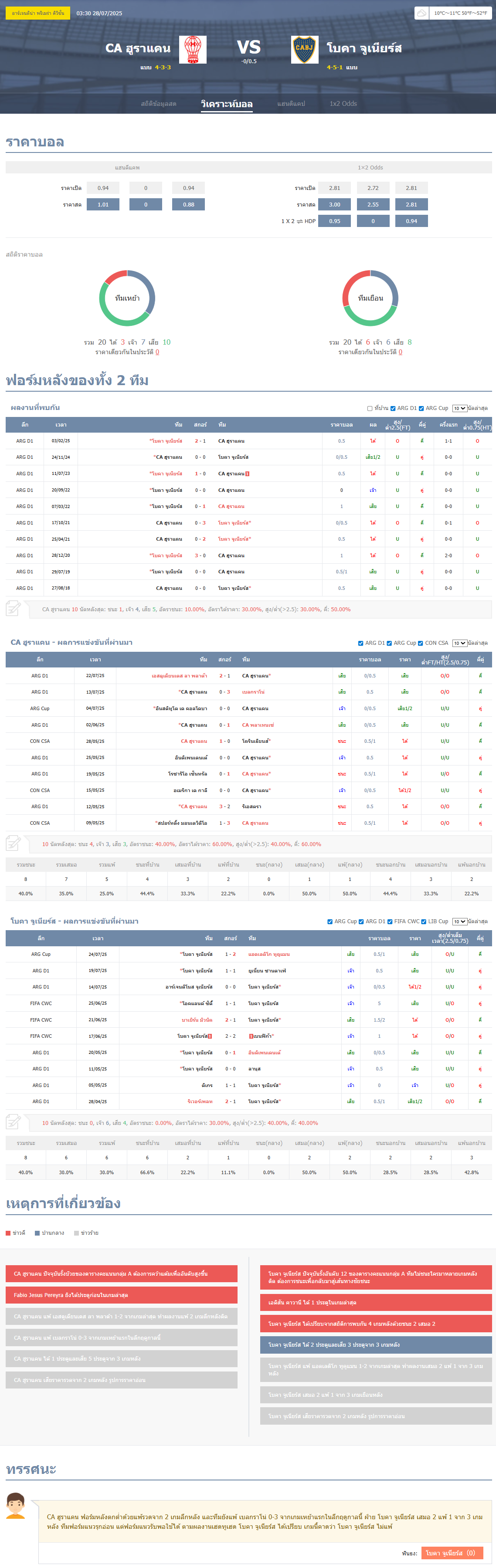This screenshot has height=1568, width=496.
Task: Click the grey ข่าวร้าย legend swatch
Action: pyautogui.click(x=77, y=1233)
